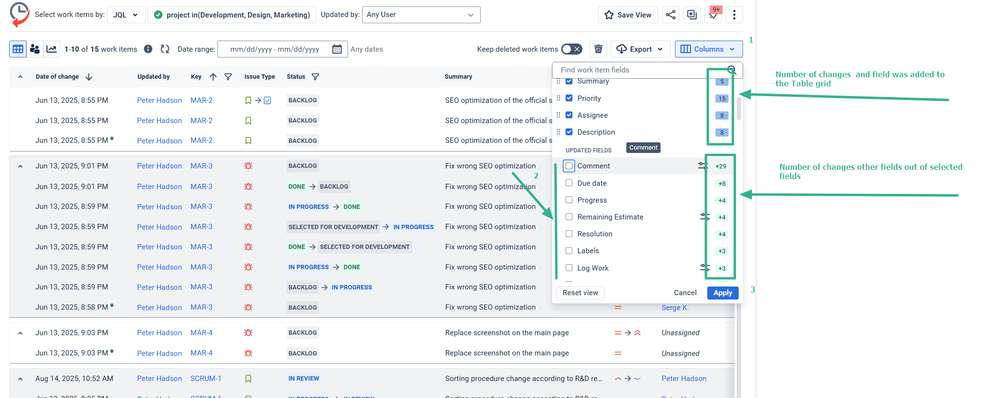999x398 pixels.
Task: Click Reset view button
Action: pyautogui.click(x=580, y=293)
